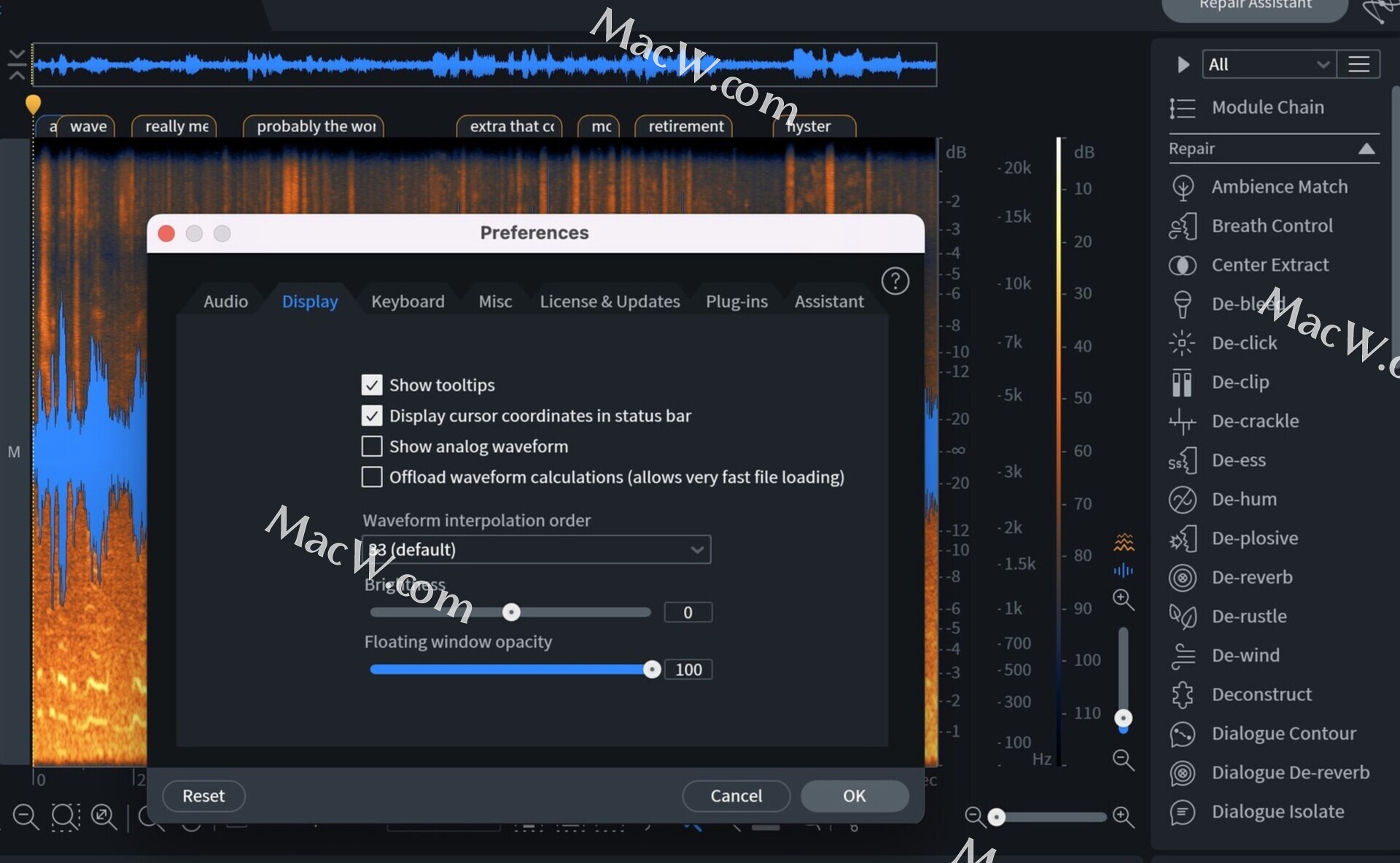Image resolution: width=1400 pixels, height=863 pixels.
Task: Open the Plug-ins preferences tab
Action: click(x=736, y=301)
